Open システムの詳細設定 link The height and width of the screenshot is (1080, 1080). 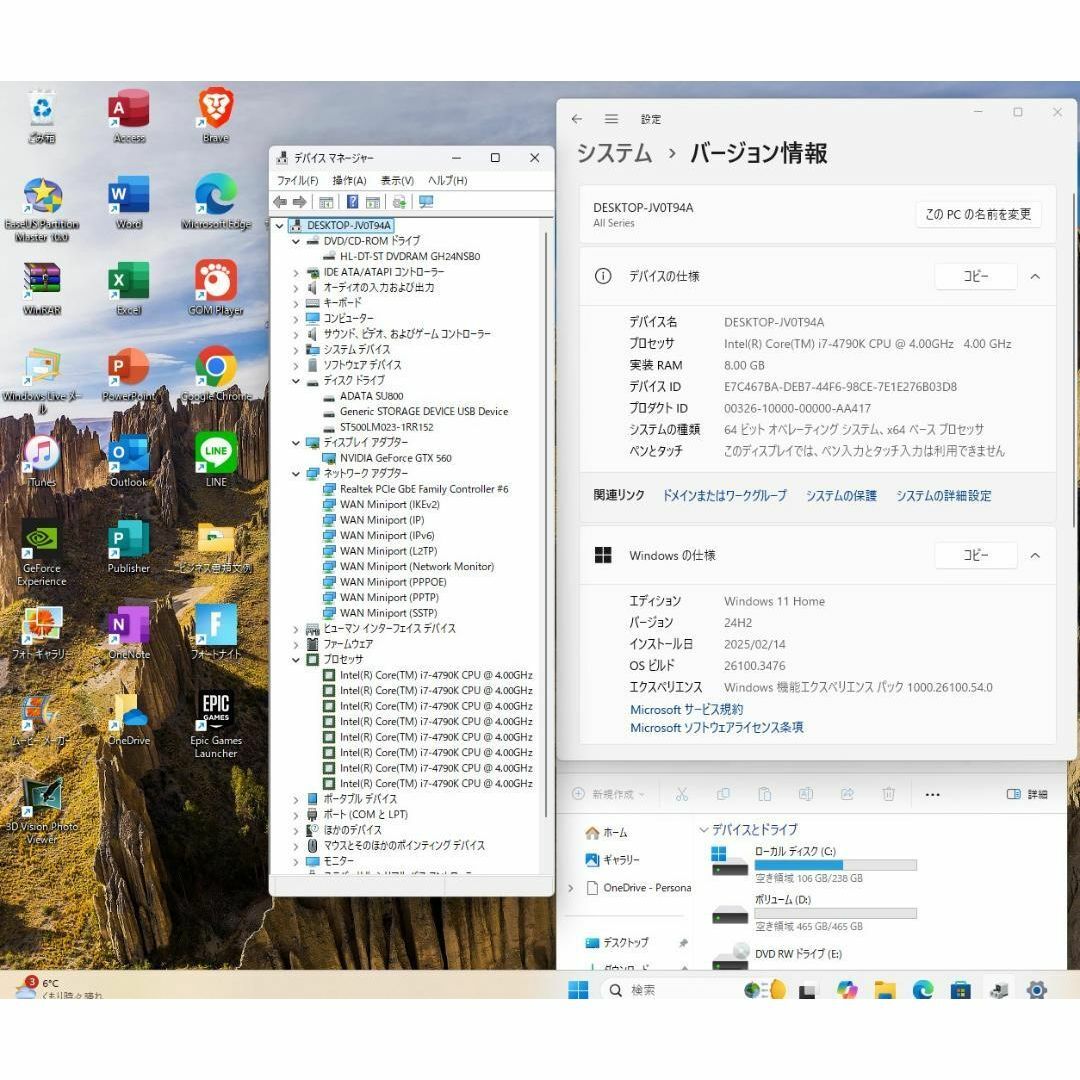coord(944,495)
